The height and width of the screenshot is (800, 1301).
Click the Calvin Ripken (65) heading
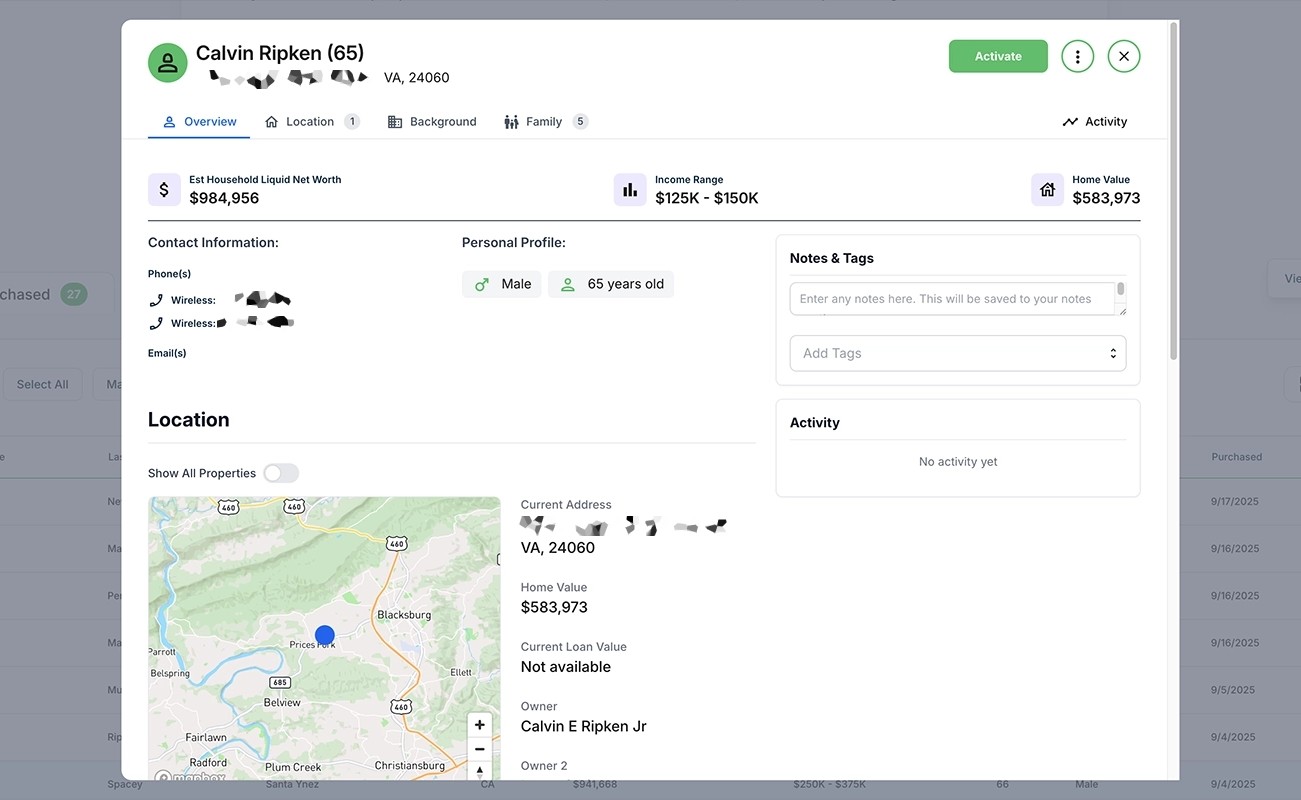(280, 53)
